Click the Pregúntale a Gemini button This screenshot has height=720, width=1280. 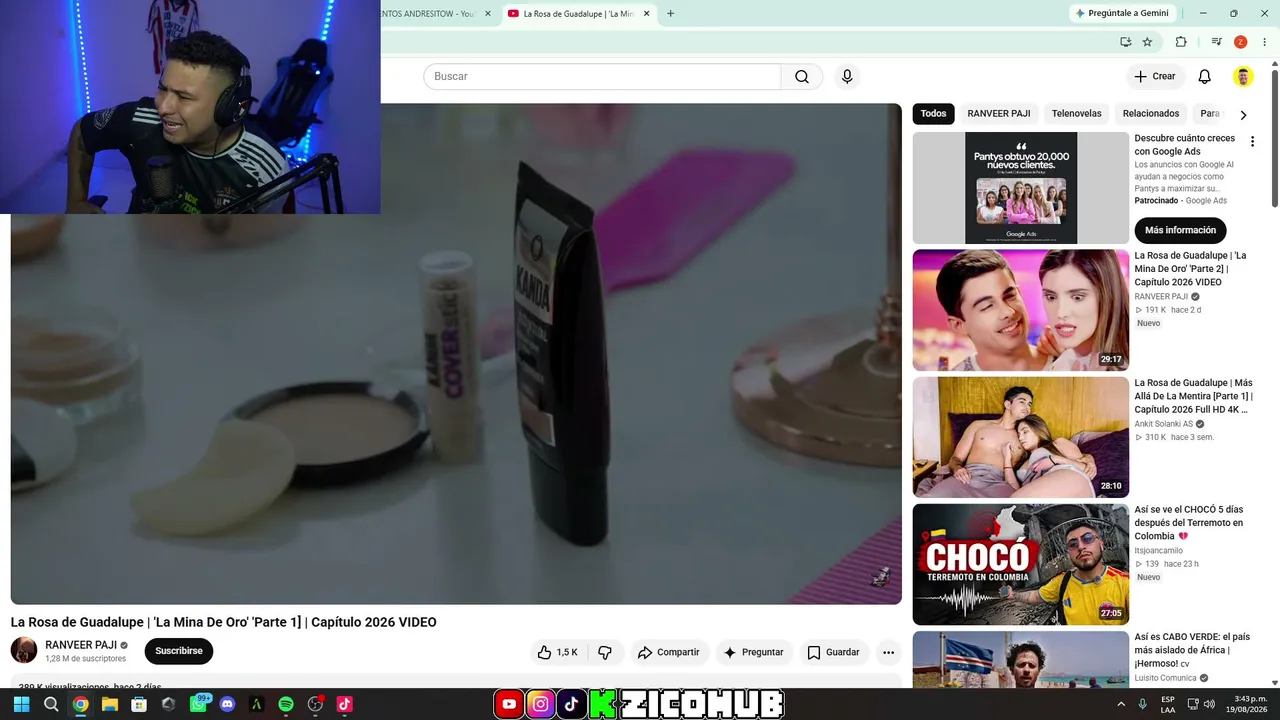pos(1121,14)
